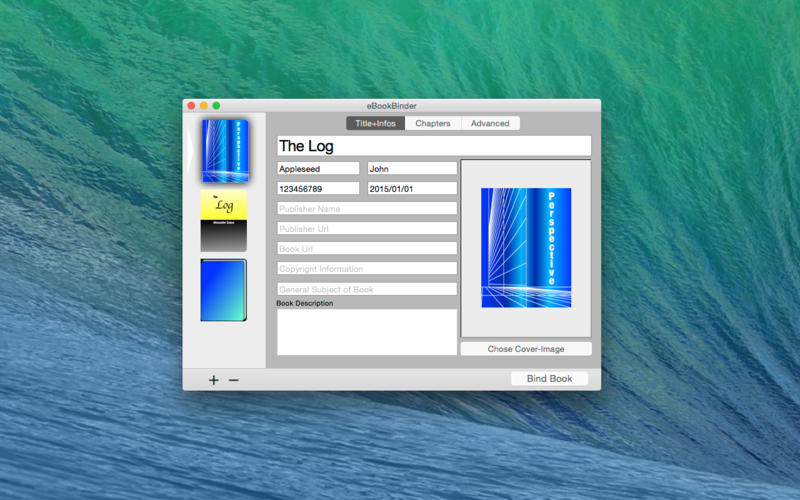Image resolution: width=800 pixels, height=500 pixels.
Task: Zoom eBookBinder window with green button
Action: coord(216,106)
